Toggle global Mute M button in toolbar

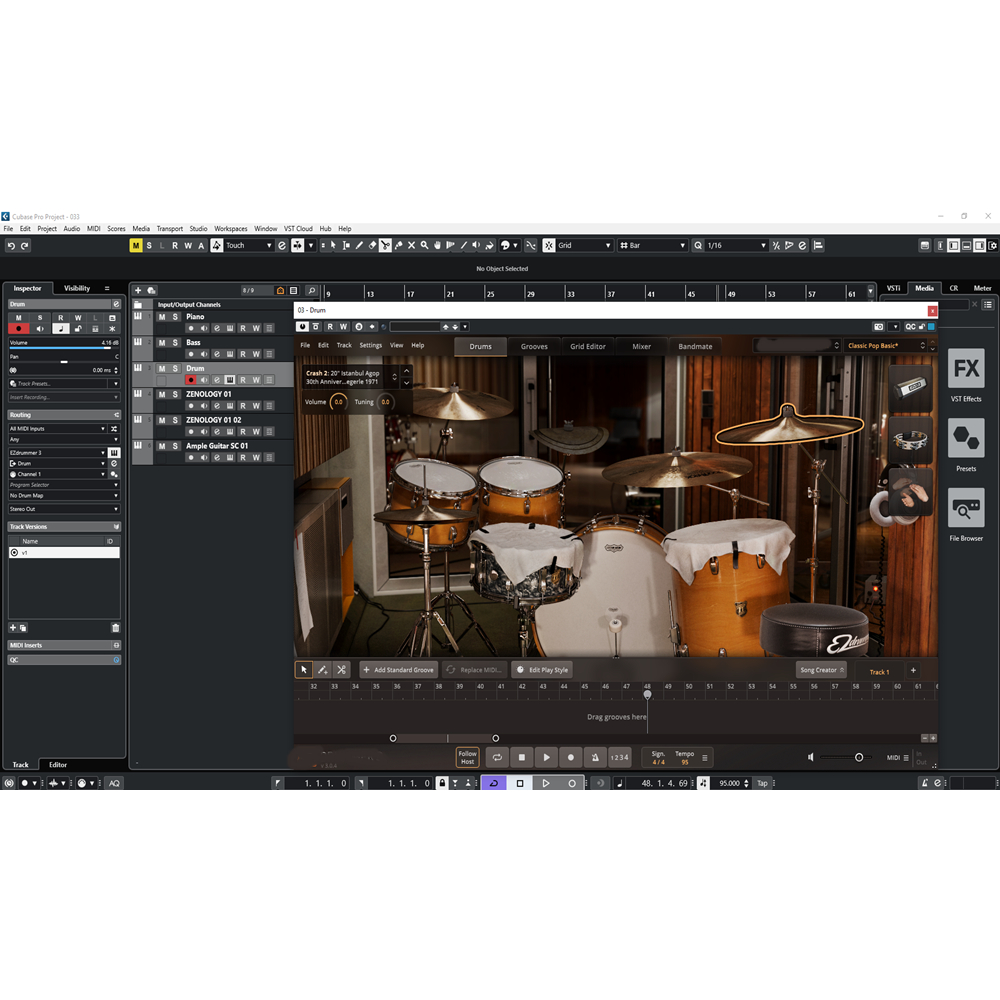[136, 246]
